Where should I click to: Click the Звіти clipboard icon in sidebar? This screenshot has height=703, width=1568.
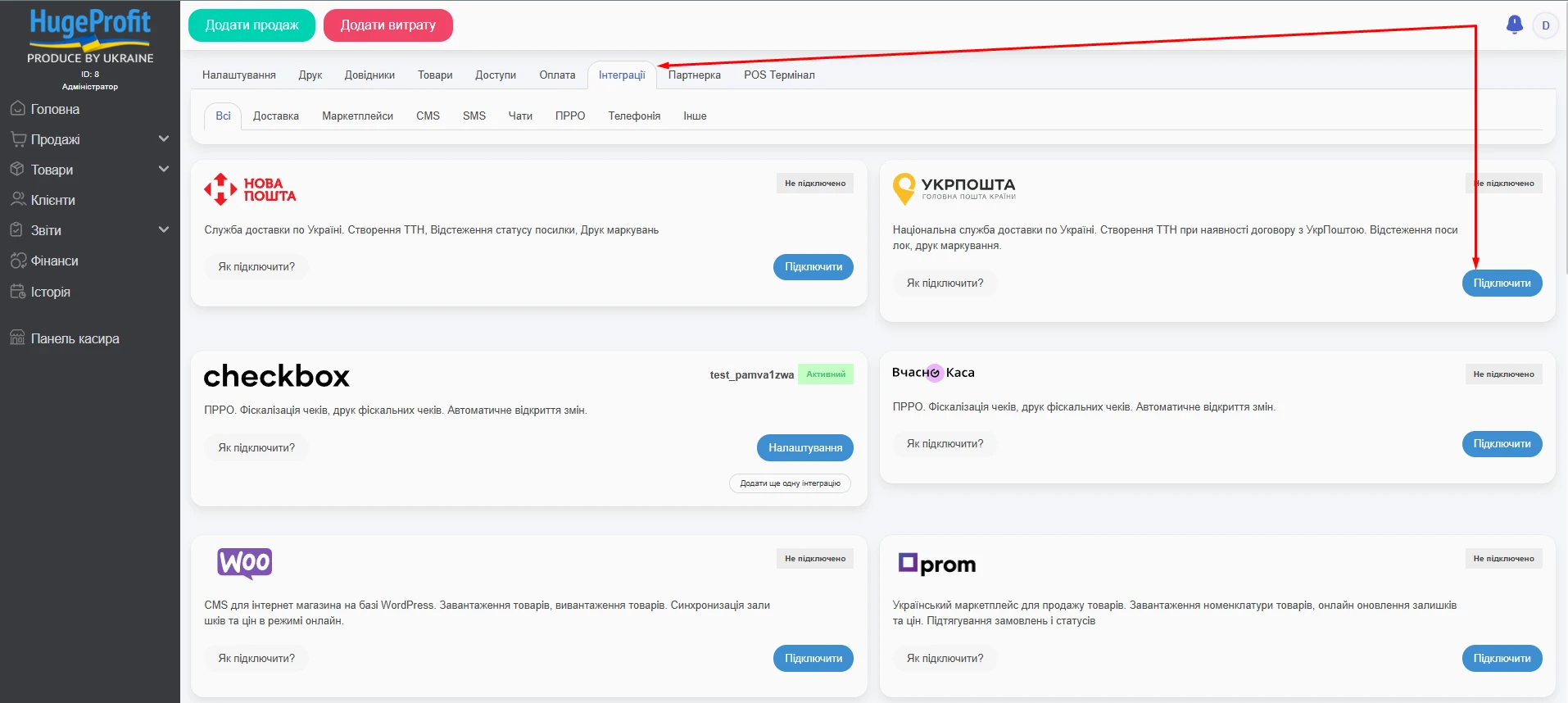(x=17, y=229)
